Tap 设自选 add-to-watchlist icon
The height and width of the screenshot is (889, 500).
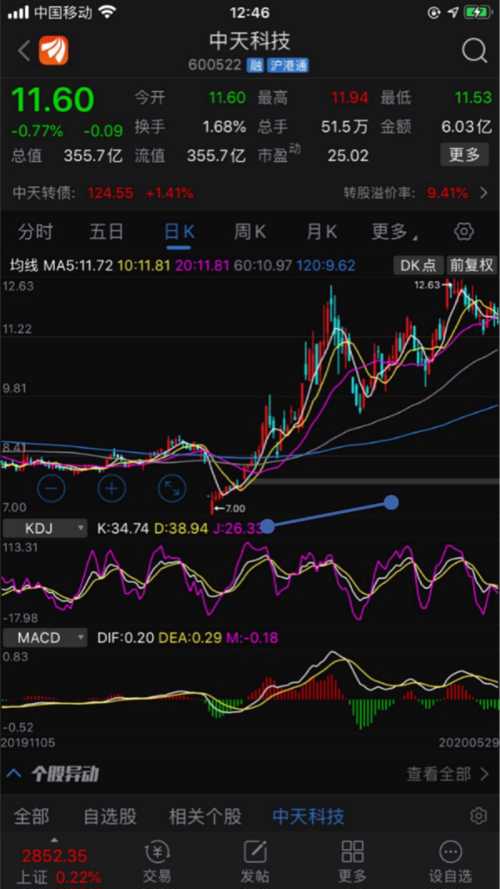coord(450,862)
